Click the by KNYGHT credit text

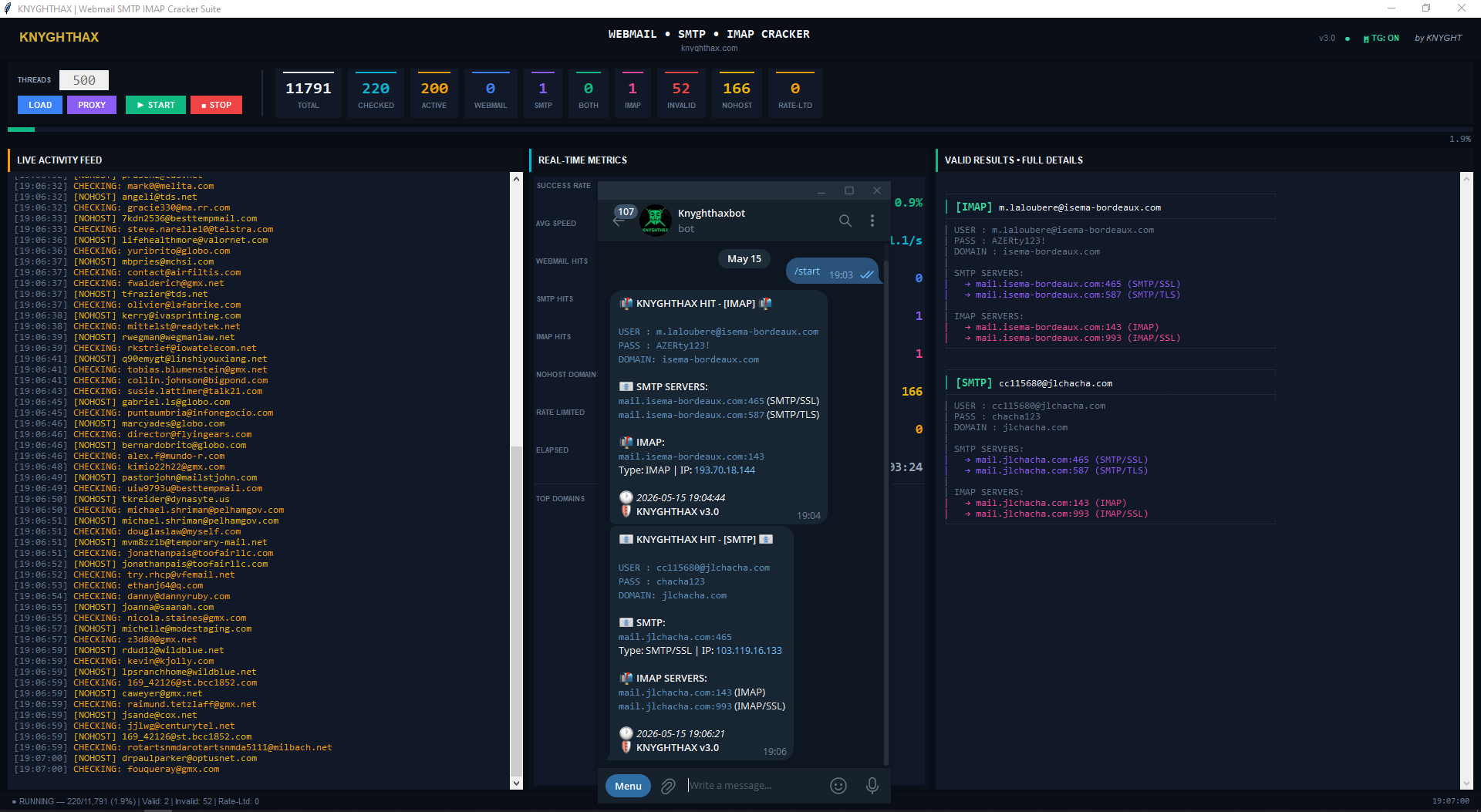[1438, 38]
